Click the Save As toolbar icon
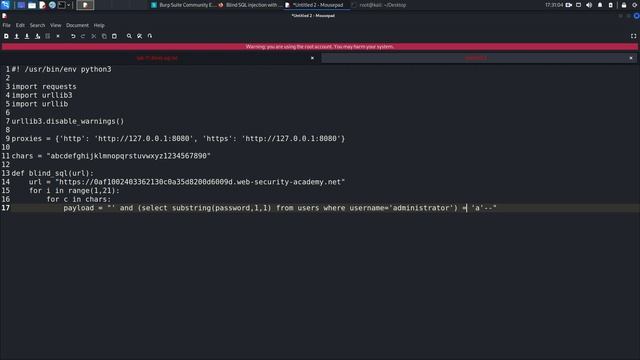640x360 pixels. (38, 36)
